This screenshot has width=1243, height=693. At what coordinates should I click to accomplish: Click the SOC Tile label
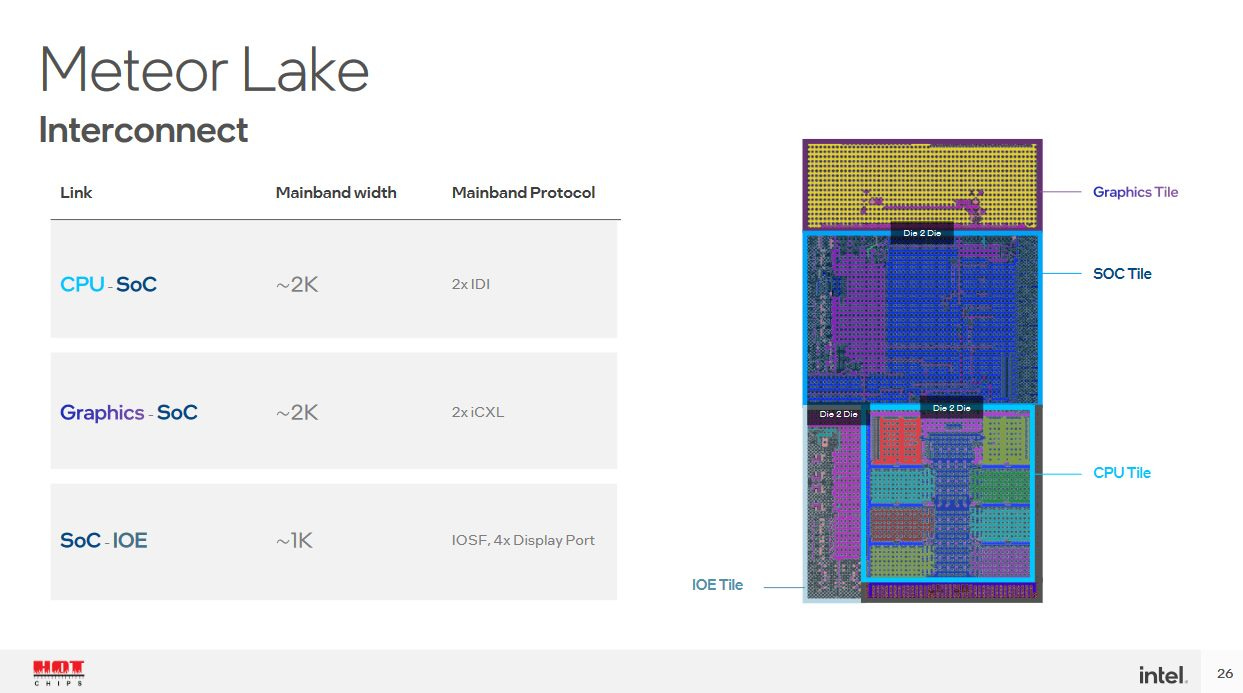[x=1122, y=273]
